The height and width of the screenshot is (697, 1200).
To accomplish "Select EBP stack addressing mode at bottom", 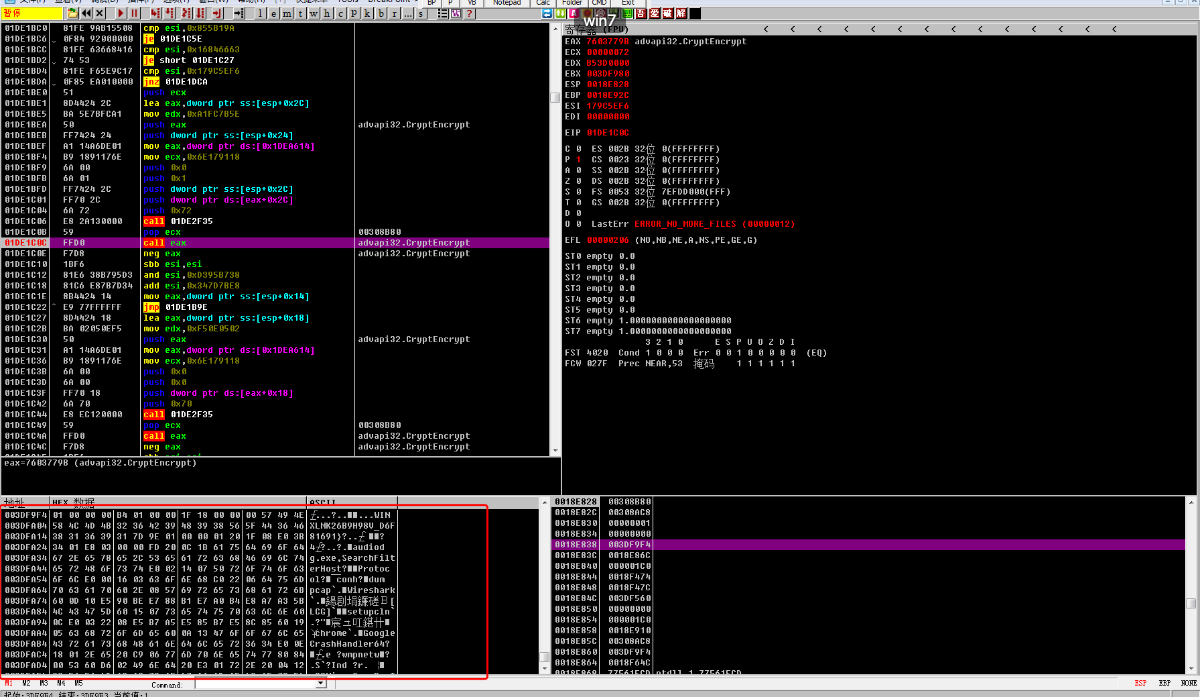I will tap(1164, 683).
